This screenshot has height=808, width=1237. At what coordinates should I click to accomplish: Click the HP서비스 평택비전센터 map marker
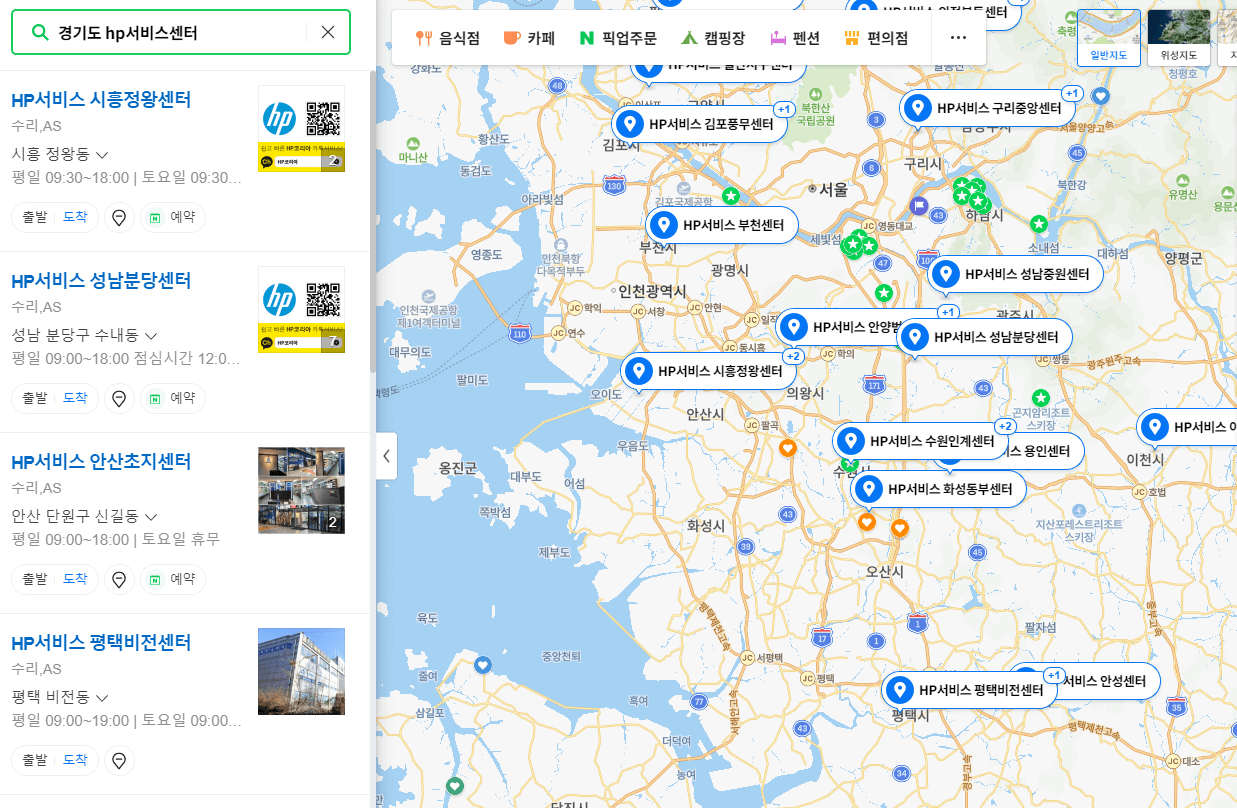click(969, 690)
